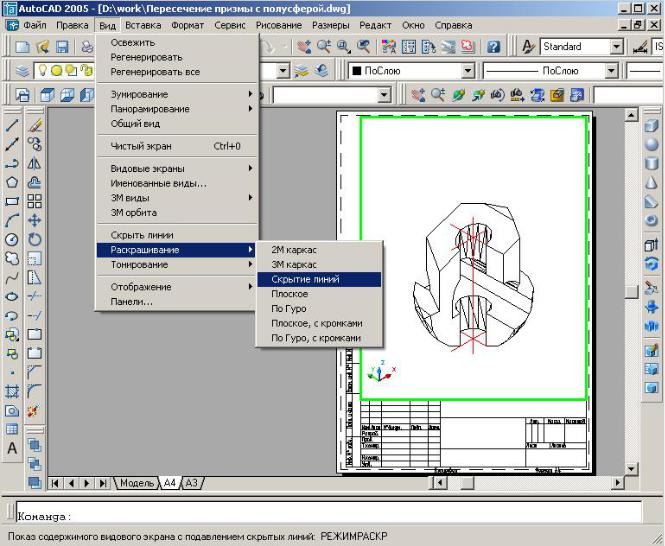Click the last layout tab navigation arrow

(x=103, y=483)
